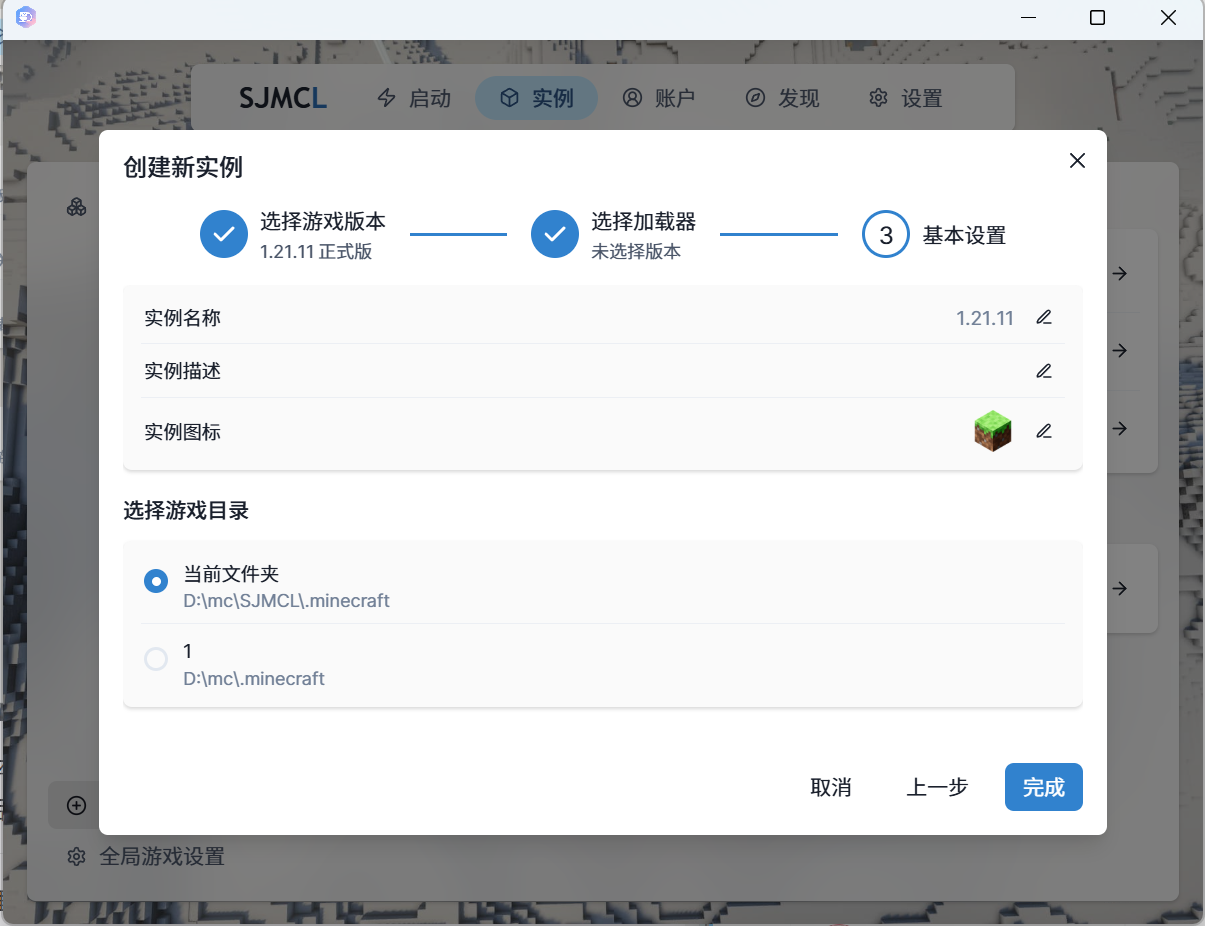The height and width of the screenshot is (926, 1205).
Task: Click 取消 to cancel instance creation
Action: tap(830, 787)
